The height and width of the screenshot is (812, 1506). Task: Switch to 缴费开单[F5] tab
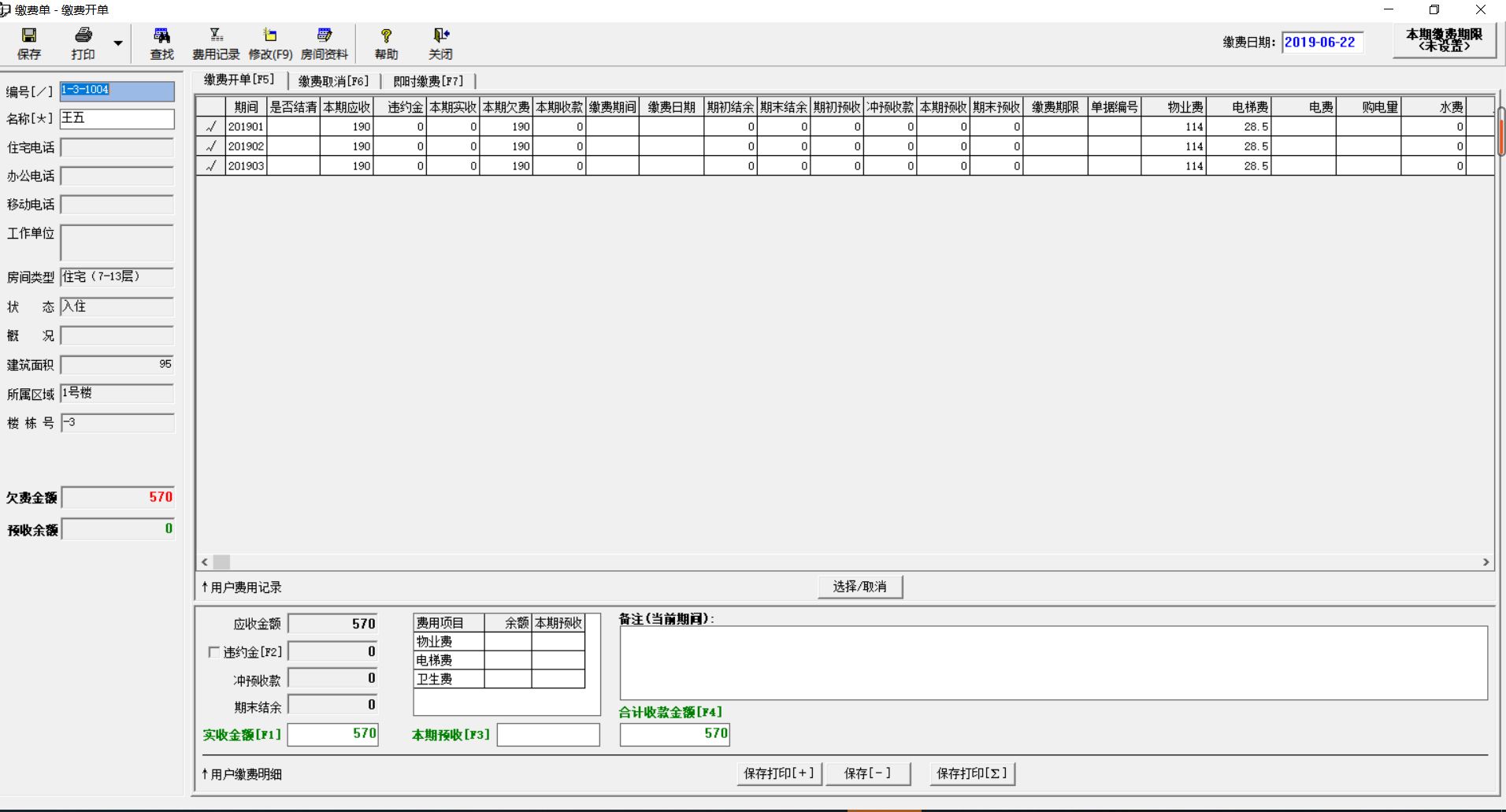(x=239, y=80)
